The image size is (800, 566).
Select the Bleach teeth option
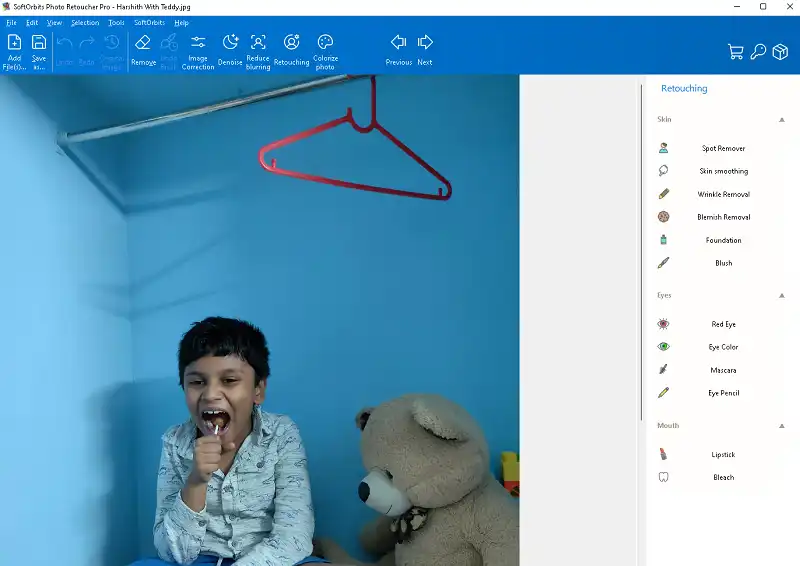point(722,477)
